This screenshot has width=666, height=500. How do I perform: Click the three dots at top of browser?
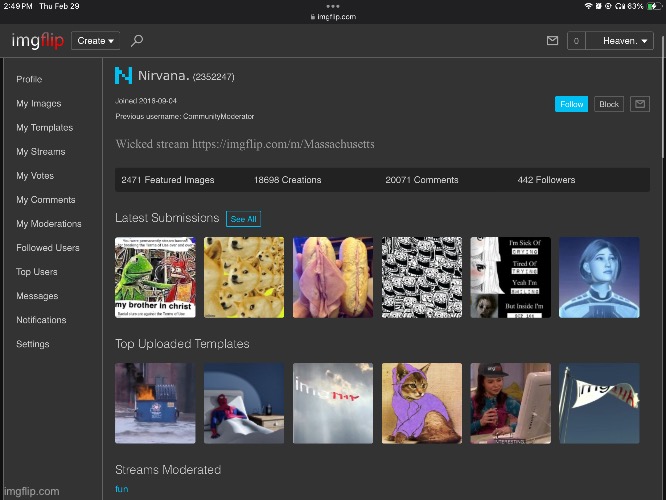pyautogui.click(x=332, y=6)
